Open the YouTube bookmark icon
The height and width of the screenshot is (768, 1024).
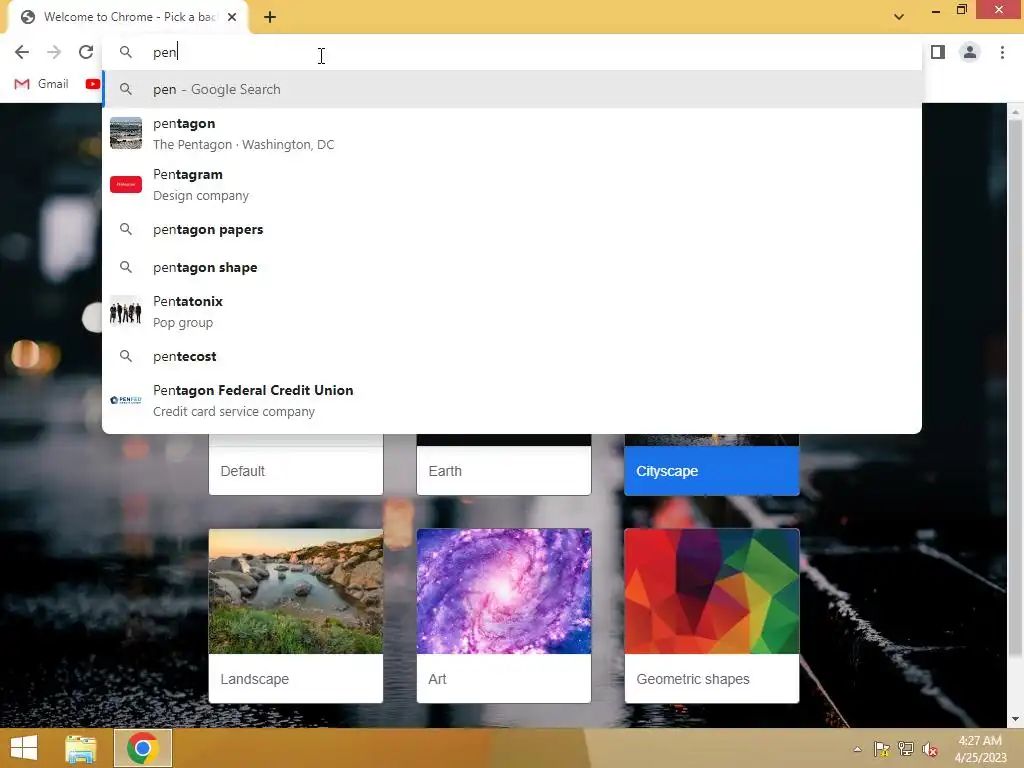pyautogui.click(x=93, y=84)
